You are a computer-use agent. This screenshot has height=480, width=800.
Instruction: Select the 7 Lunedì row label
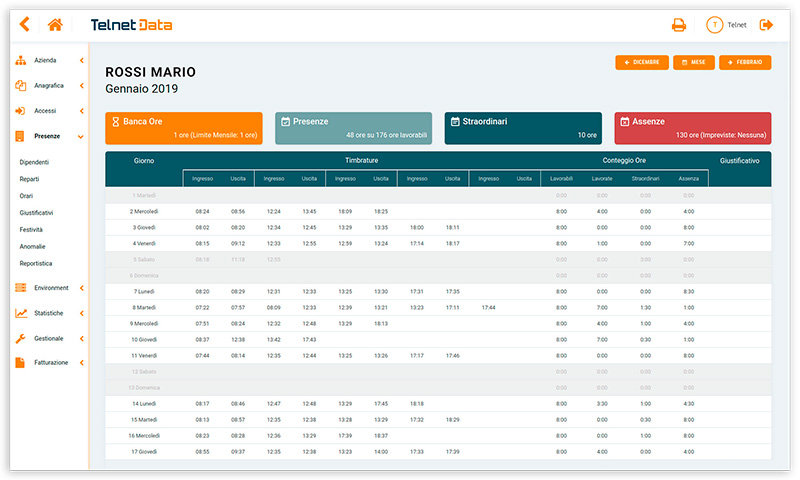[144, 291]
